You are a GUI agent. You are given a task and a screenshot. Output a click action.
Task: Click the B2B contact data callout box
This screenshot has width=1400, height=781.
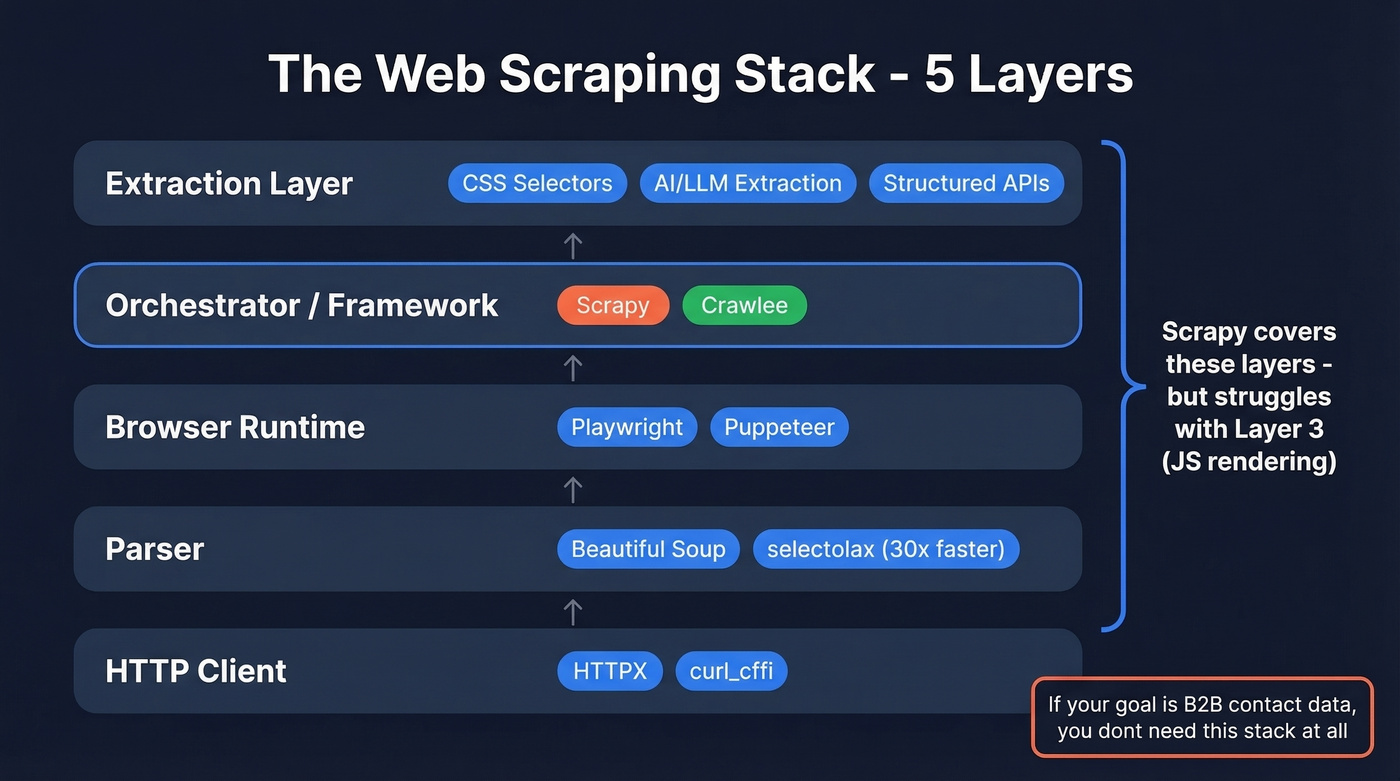pos(1202,717)
